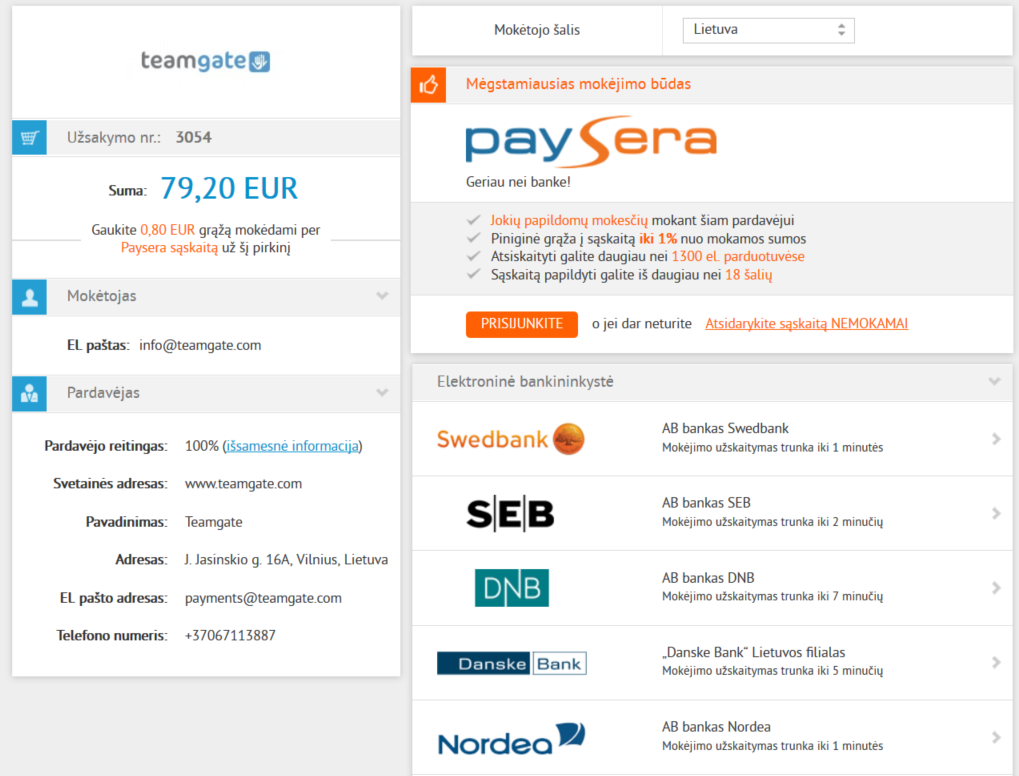Click the orange thumbs-up favorite icon

428,84
